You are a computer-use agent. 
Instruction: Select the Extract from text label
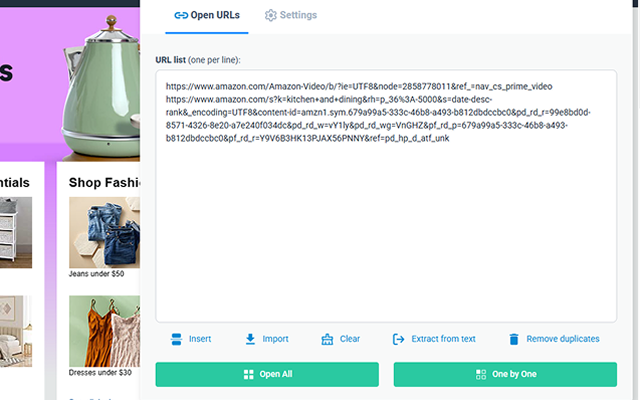[x=443, y=339]
